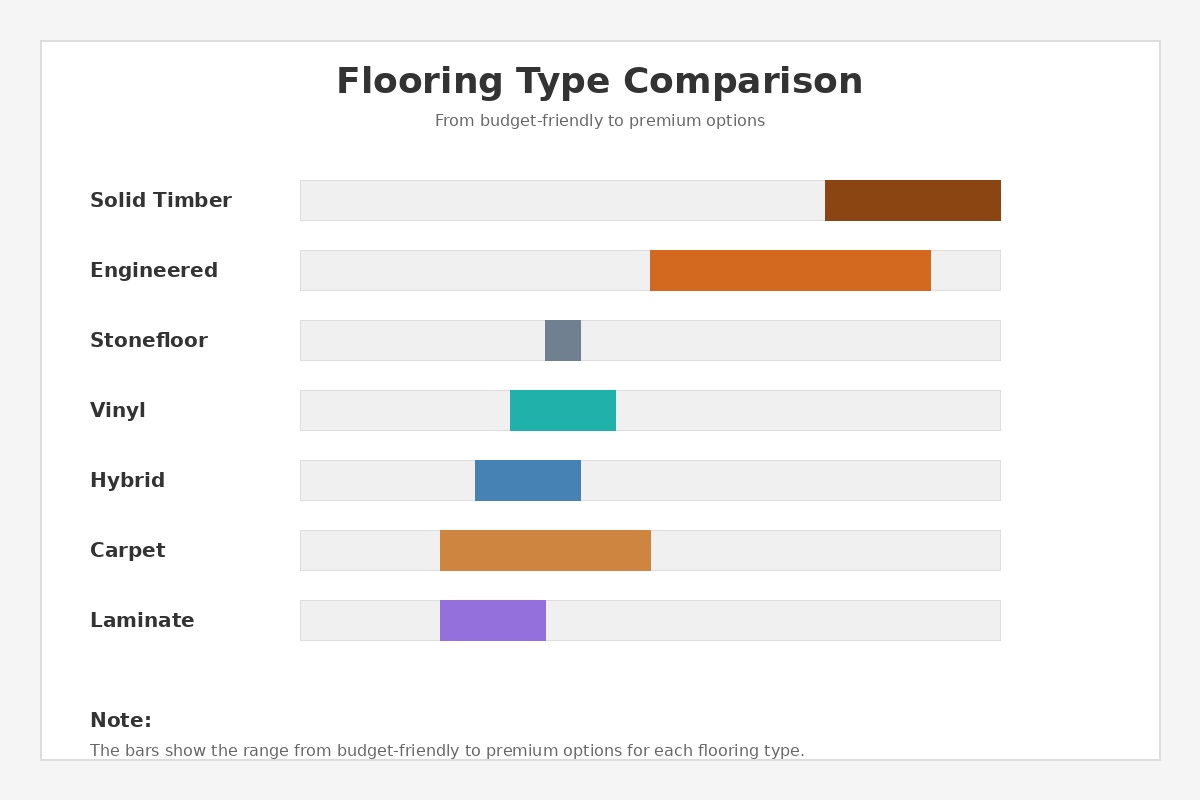Click the Flooring Type Comparison title

[599, 82]
